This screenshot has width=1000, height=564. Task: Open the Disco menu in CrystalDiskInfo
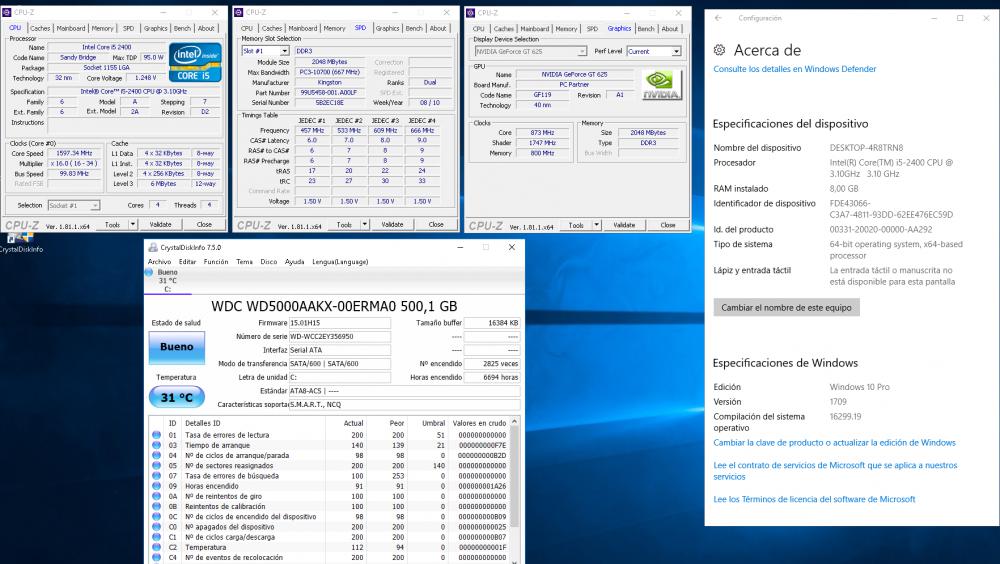(x=268, y=262)
